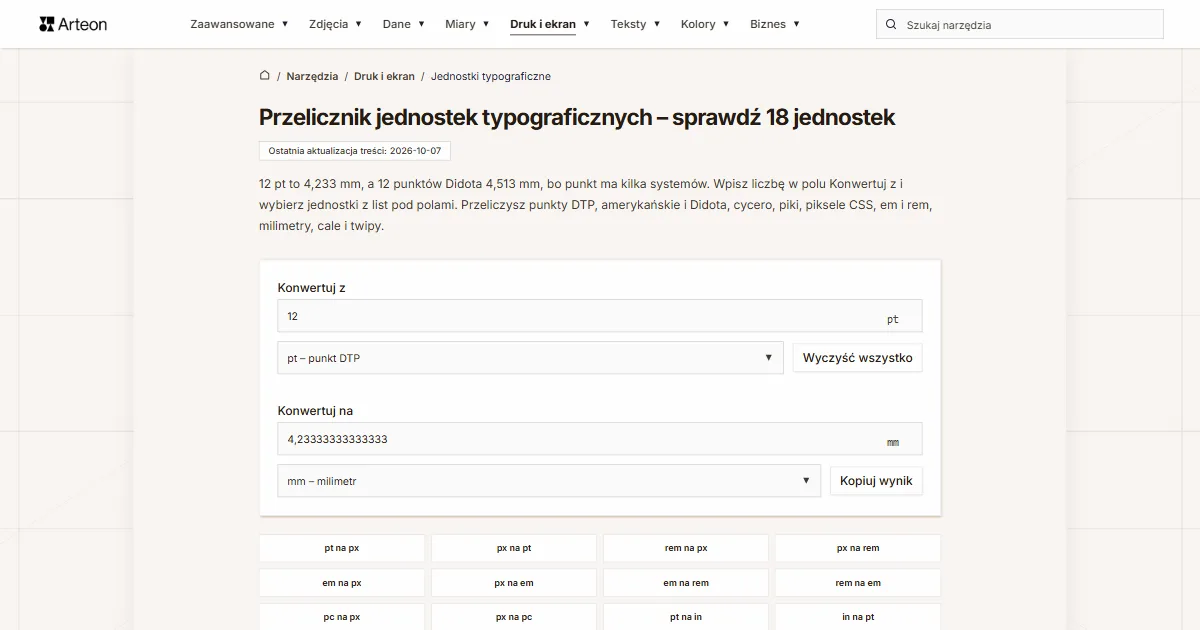Expand the Teksty menu
The height and width of the screenshot is (630, 1200).
tap(635, 24)
